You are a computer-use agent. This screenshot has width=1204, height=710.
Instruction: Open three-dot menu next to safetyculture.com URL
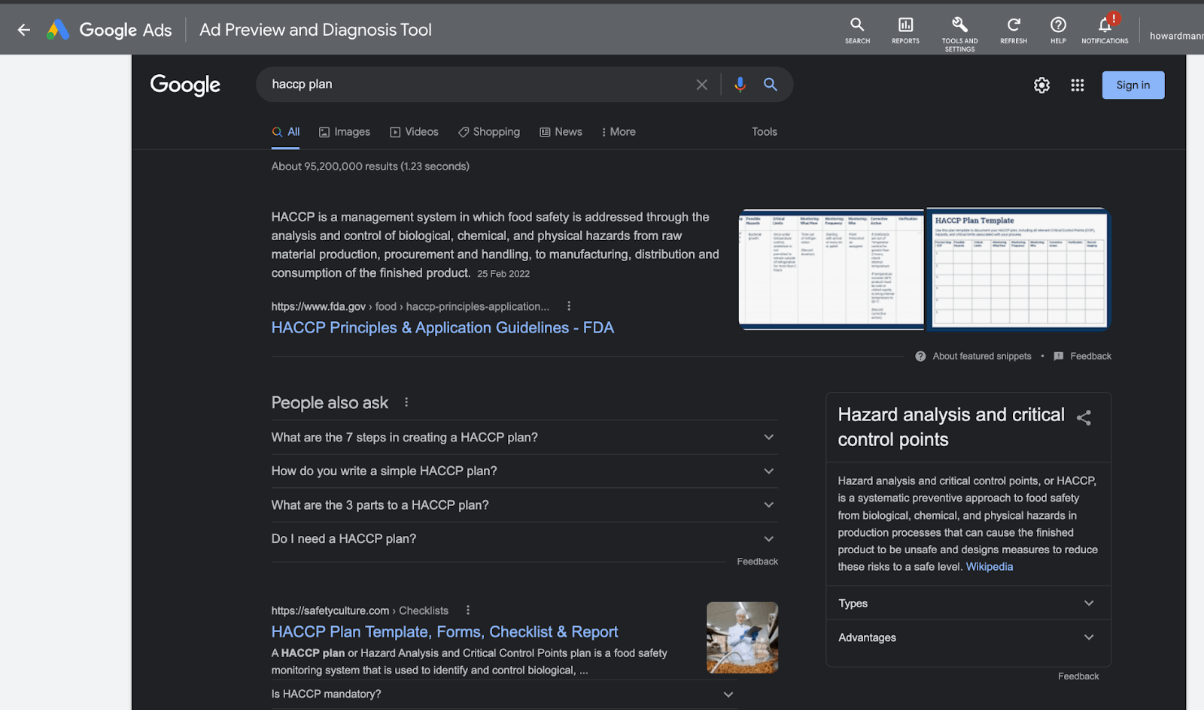(x=467, y=610)
